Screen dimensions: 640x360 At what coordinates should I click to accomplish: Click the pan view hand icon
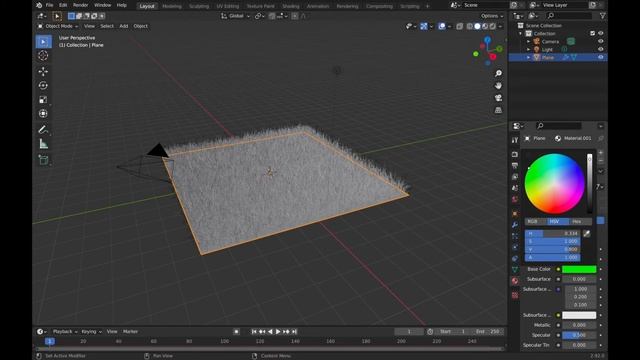498,86
